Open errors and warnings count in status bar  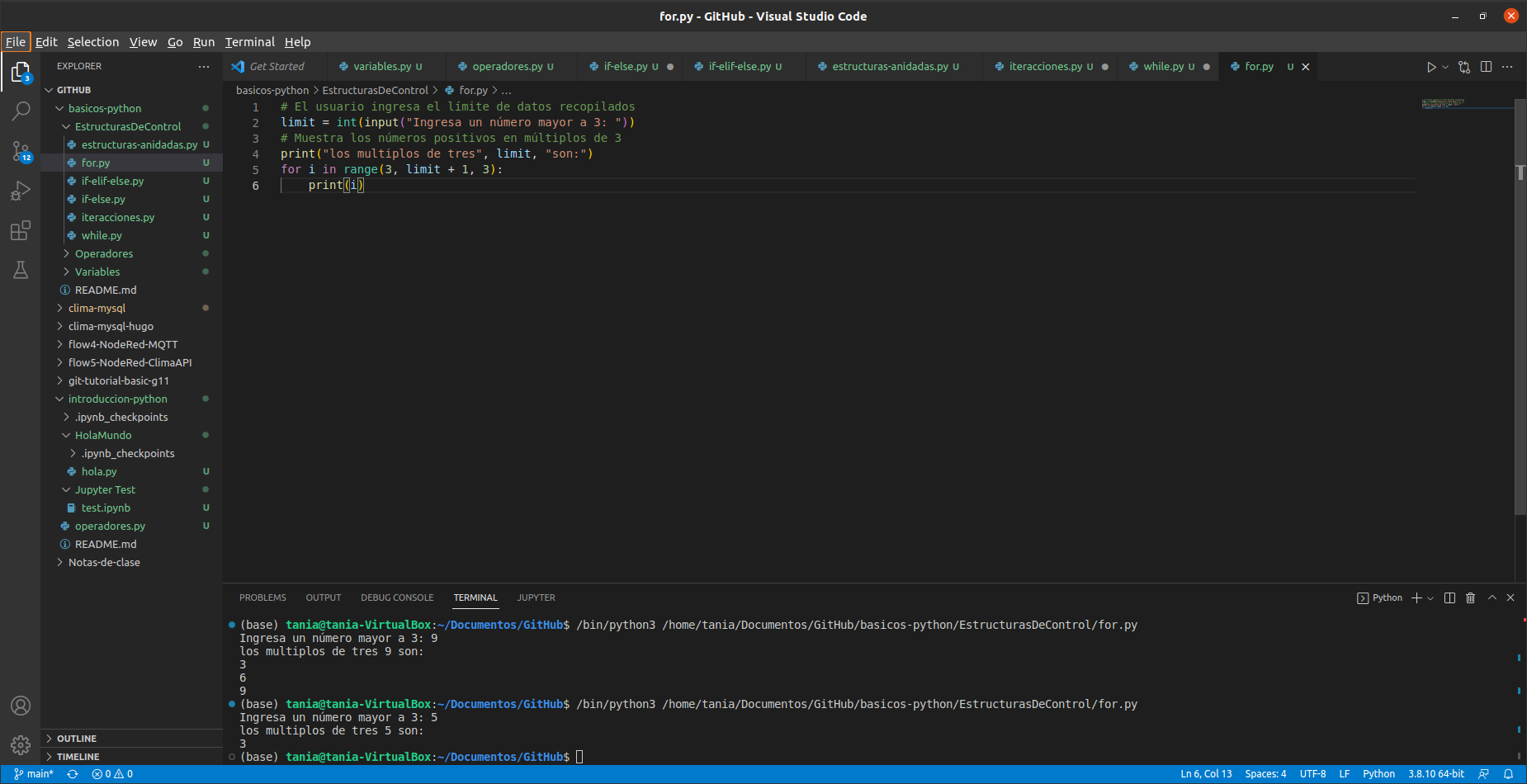(112, 774)
